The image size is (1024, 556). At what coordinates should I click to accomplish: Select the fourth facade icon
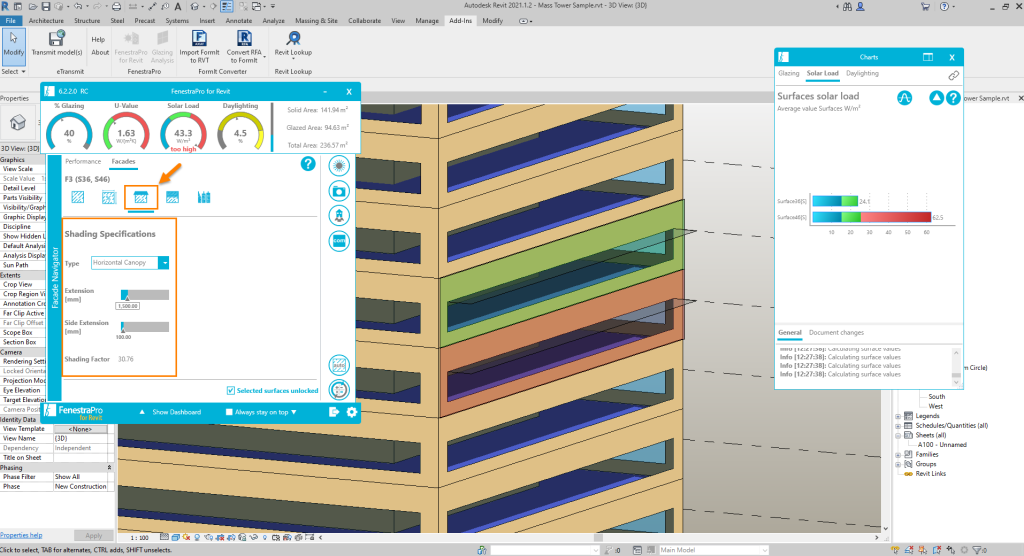pos(172,197)
